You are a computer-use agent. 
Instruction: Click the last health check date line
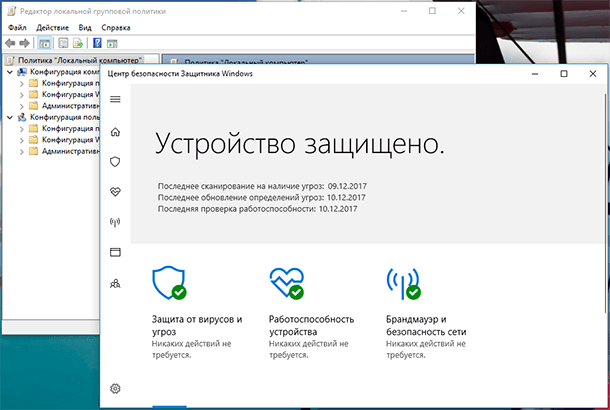(257, 209)
